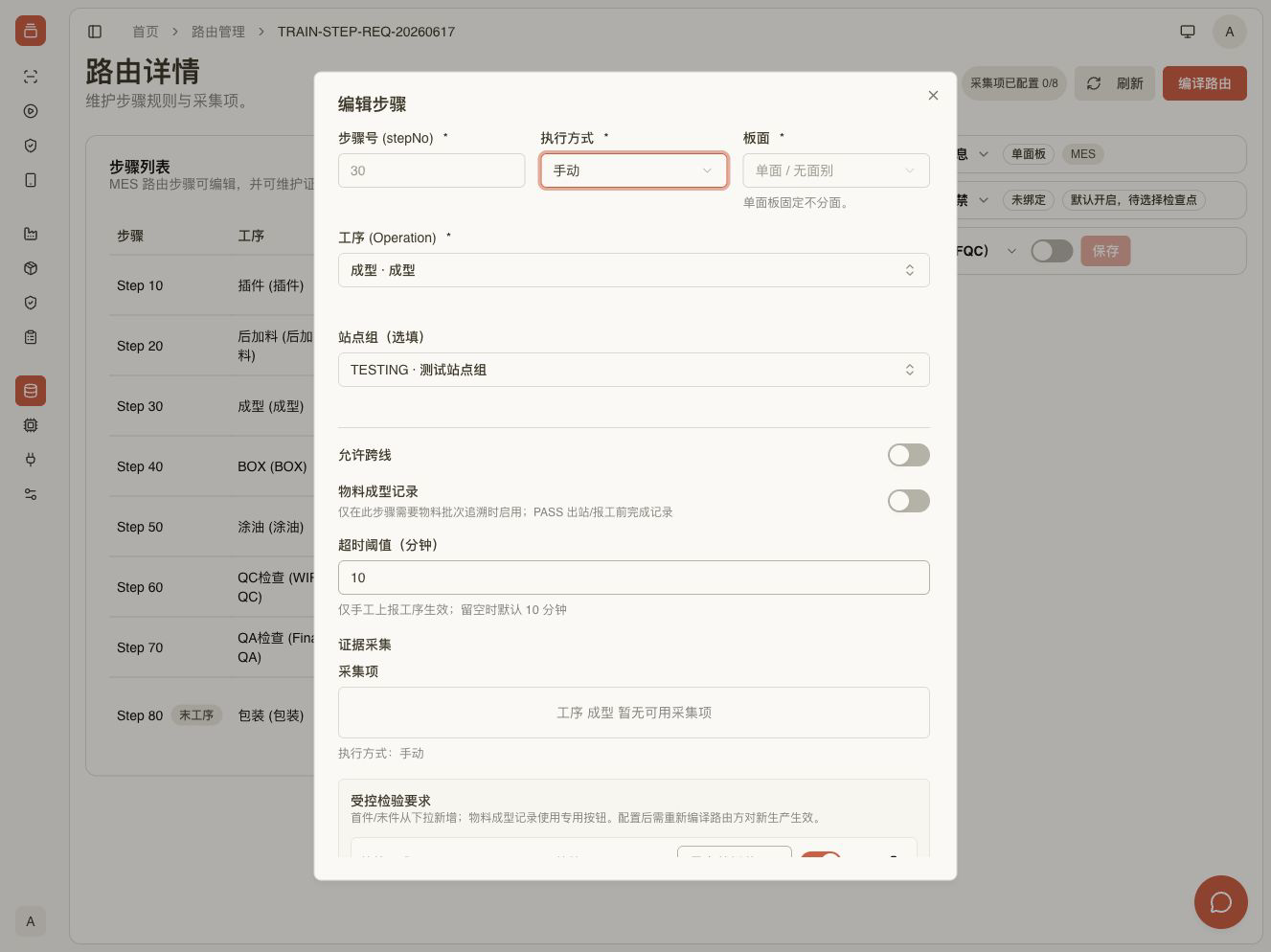Open the tablet device icon in sidebar
The width and height of the screenshot is (1271, 952).
pos(31,180)
